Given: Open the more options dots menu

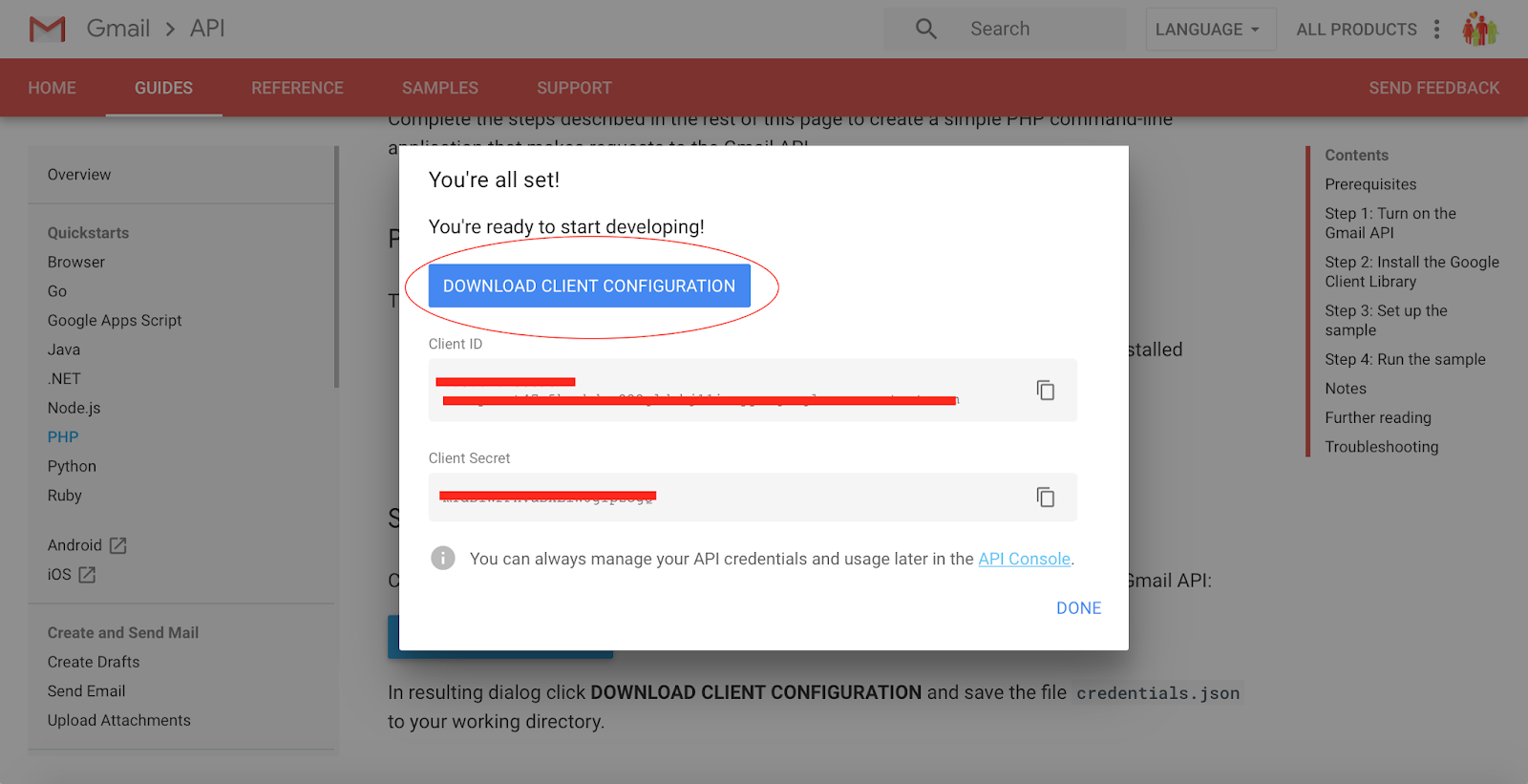Looking at the screenshot, I should 1438,29.
